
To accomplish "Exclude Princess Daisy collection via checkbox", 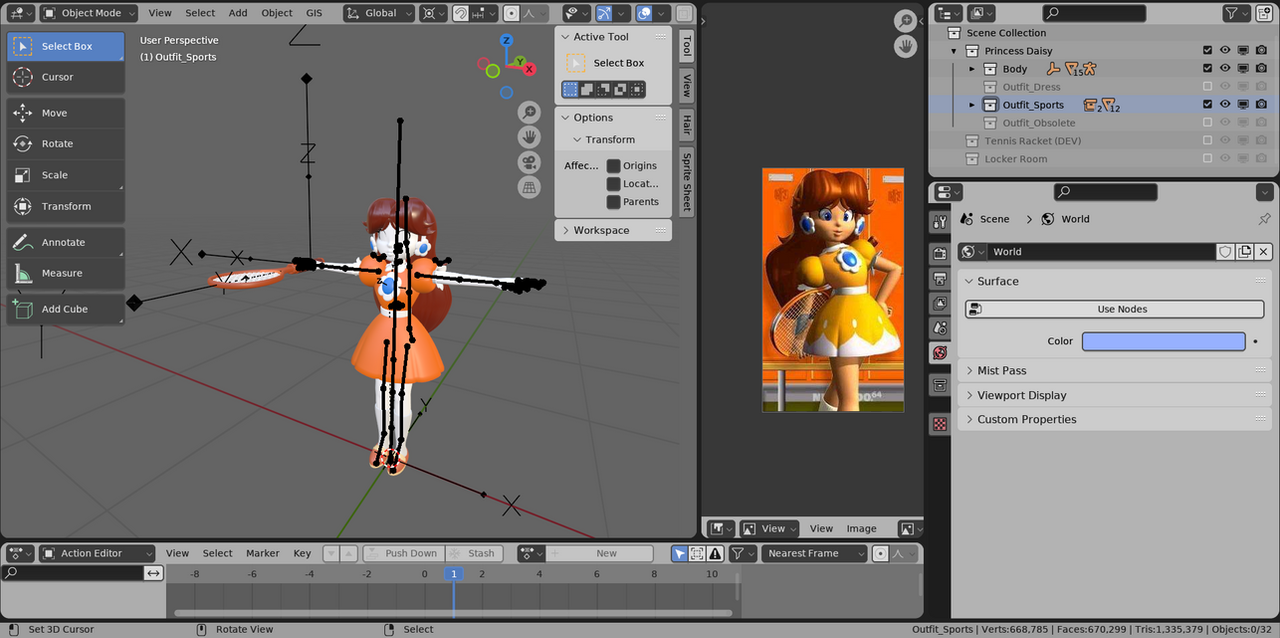I will pyautogui.click(x=1207, y=51).
